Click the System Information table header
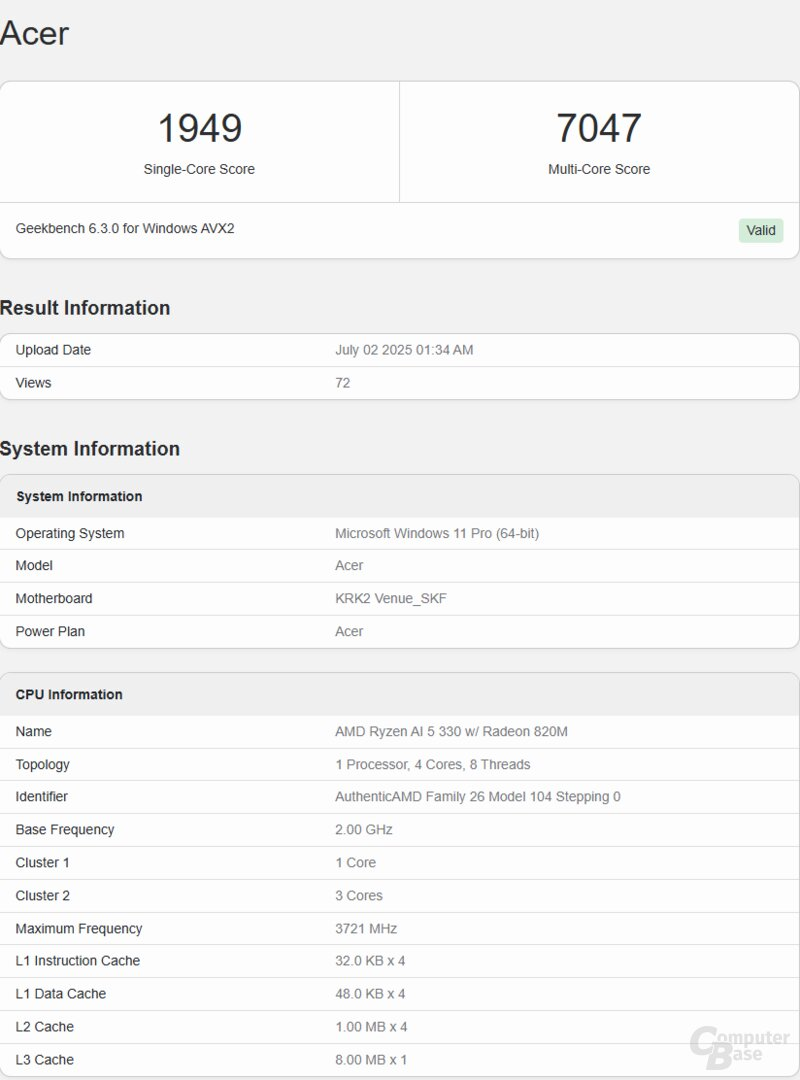The width and height of the screenshot is (800, 1080). 79,496
